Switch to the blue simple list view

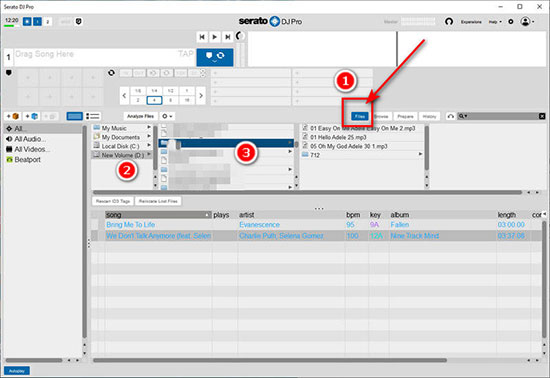click(x=75, y=116)
